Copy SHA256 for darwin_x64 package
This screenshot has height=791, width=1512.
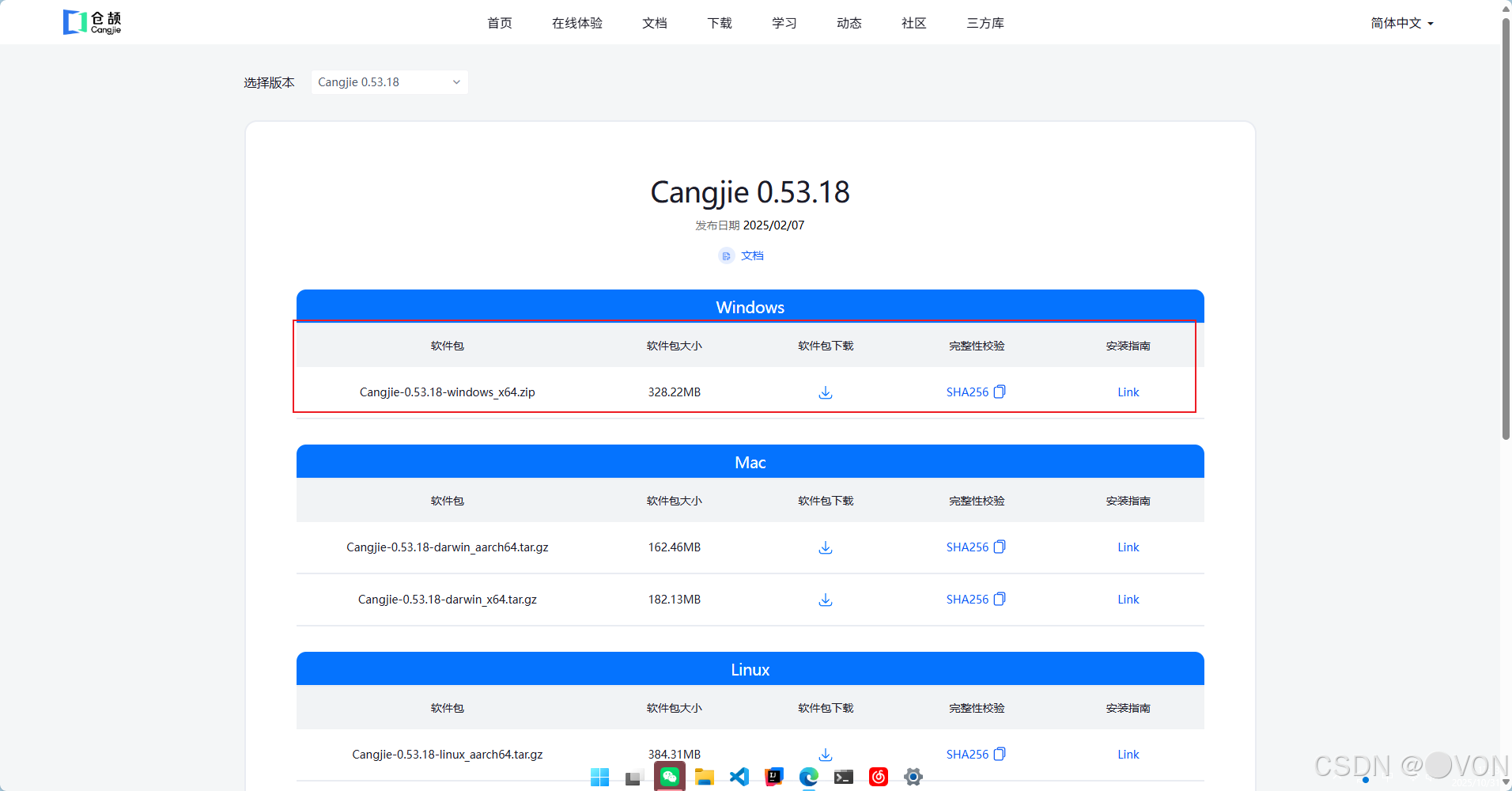[1000, 599]
